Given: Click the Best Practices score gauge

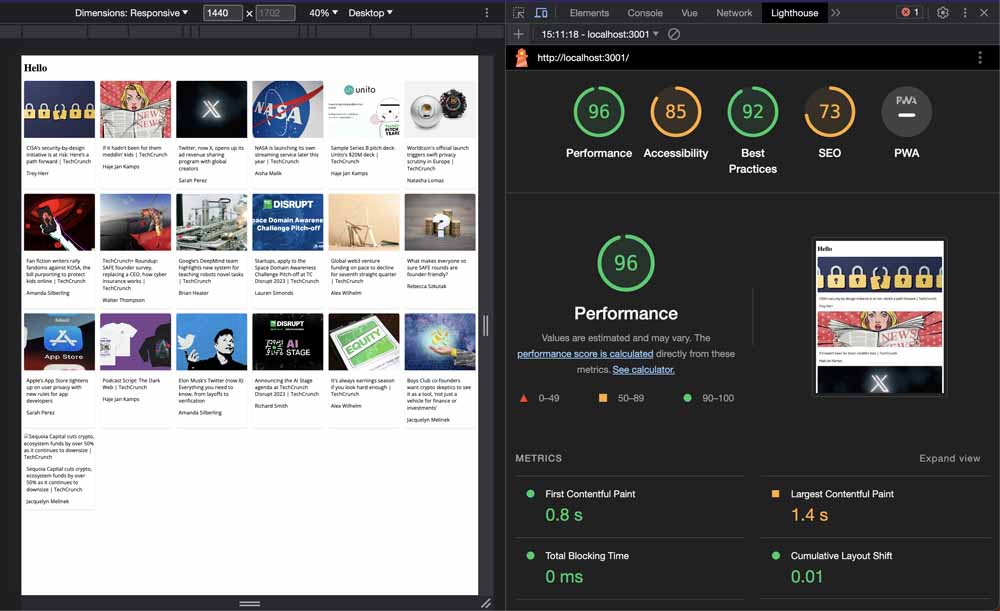Looking at the screenshot, I should [x=752, y=110].
